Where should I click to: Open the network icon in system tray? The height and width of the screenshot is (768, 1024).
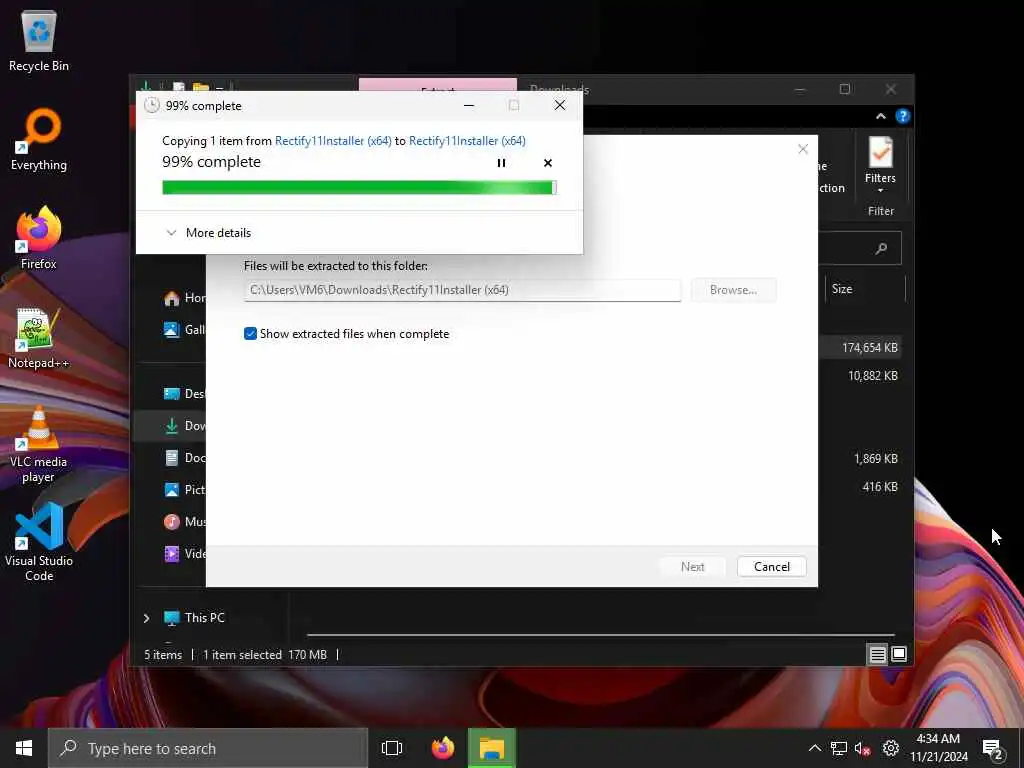[x=839, y=748]
